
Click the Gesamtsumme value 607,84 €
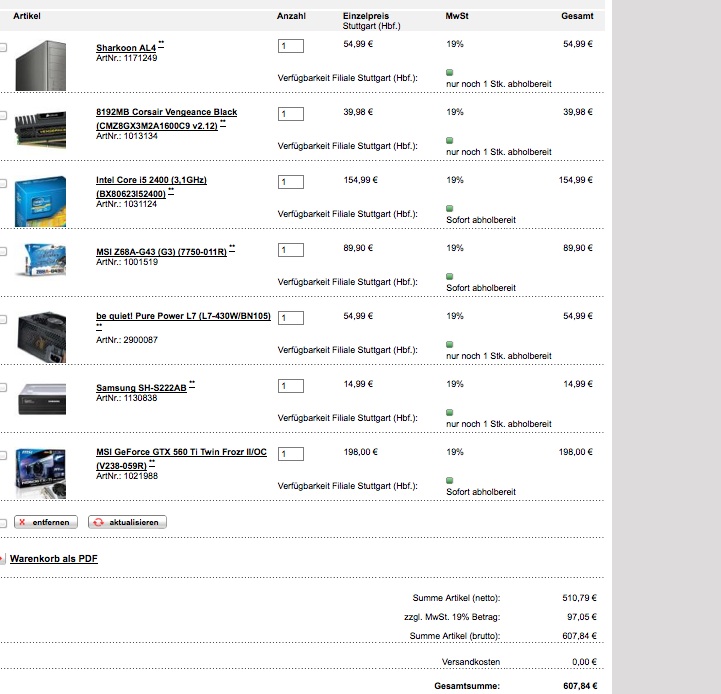pos(580,686)
